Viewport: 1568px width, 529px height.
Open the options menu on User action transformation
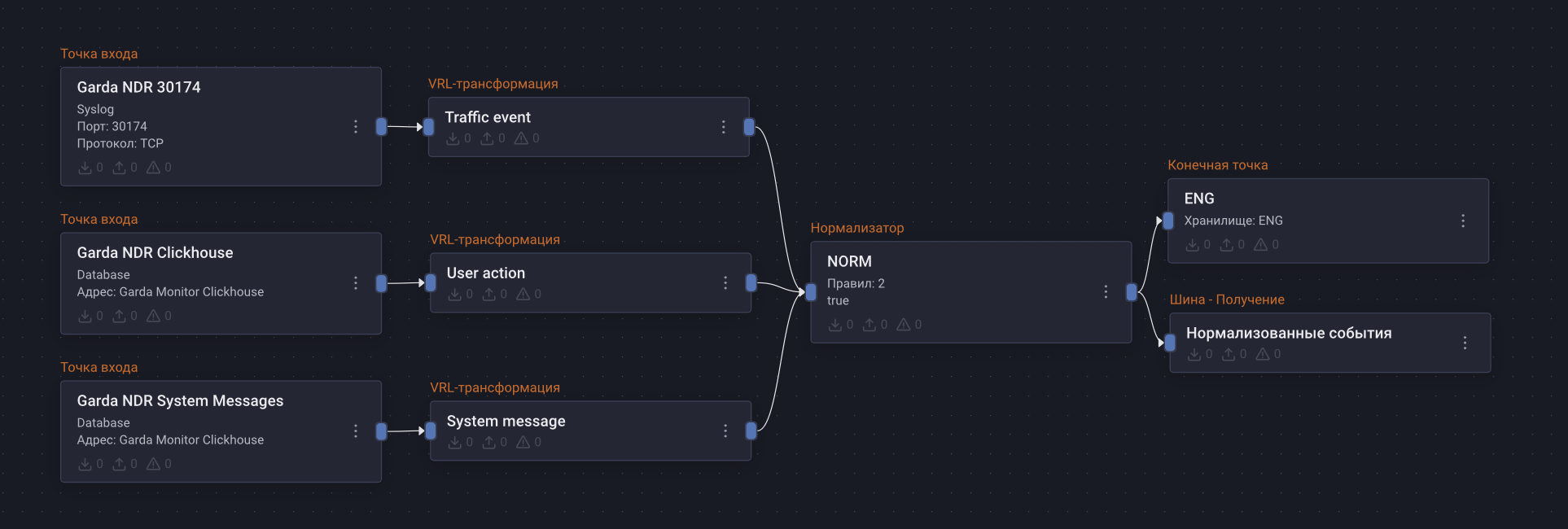[725, 282]
